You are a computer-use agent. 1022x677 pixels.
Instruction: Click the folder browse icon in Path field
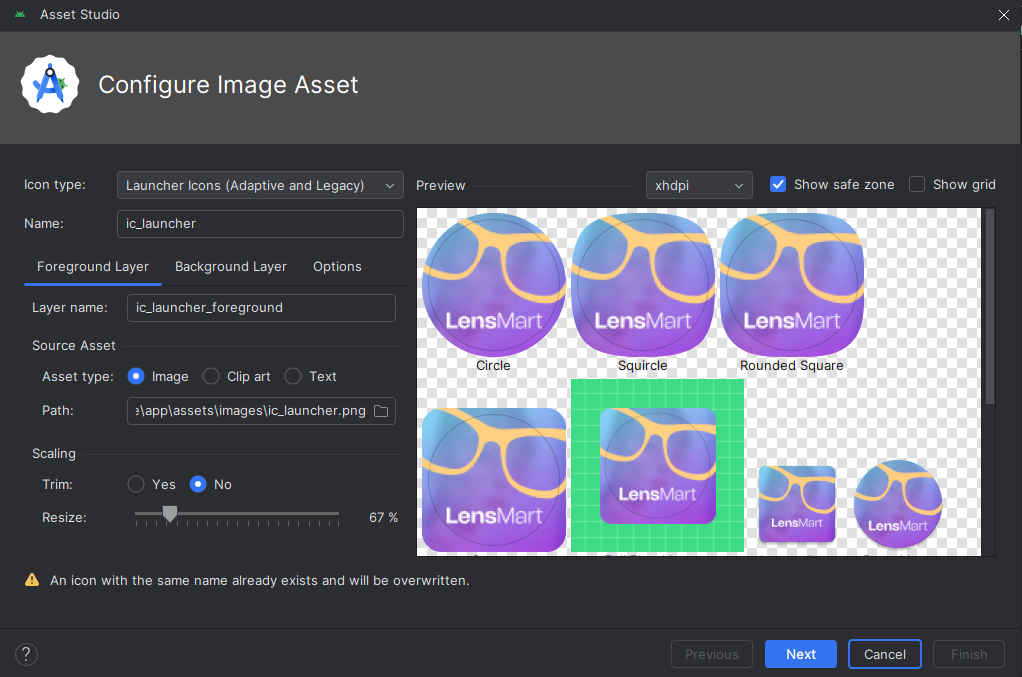pos(380,411)
